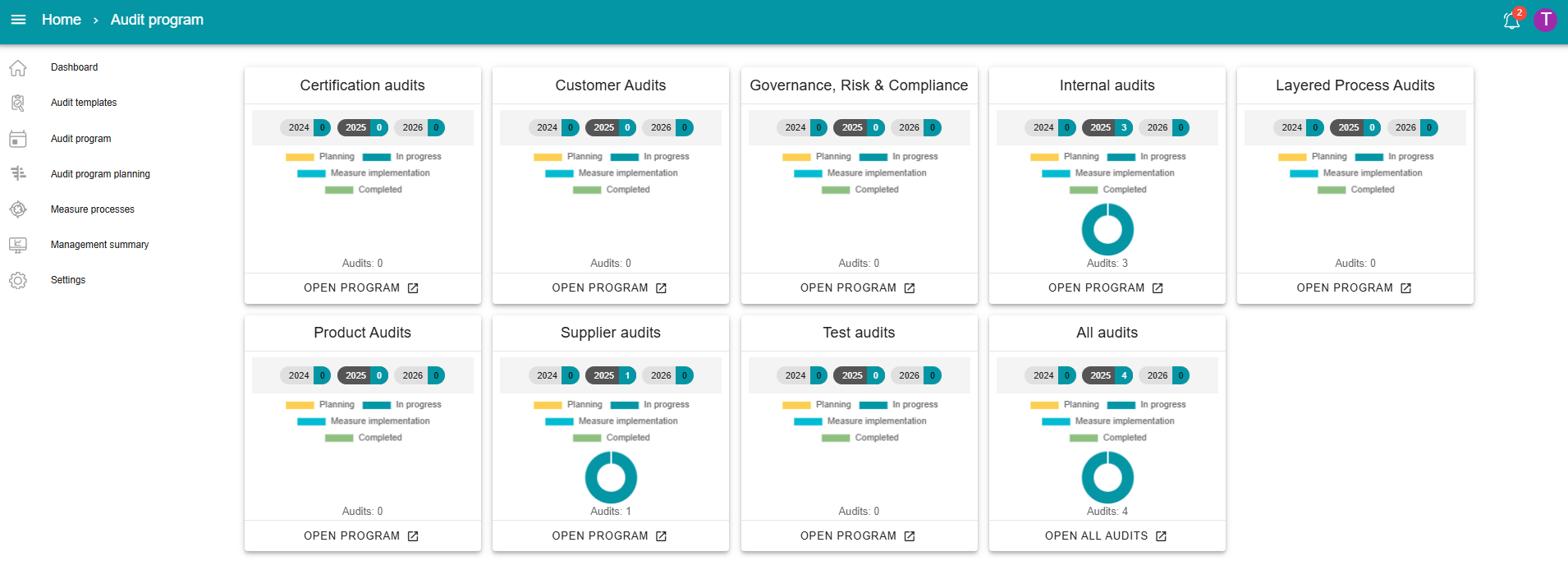Open program for Internal audits
The width and height of the screenshot is (1568, 570).
1106,288
